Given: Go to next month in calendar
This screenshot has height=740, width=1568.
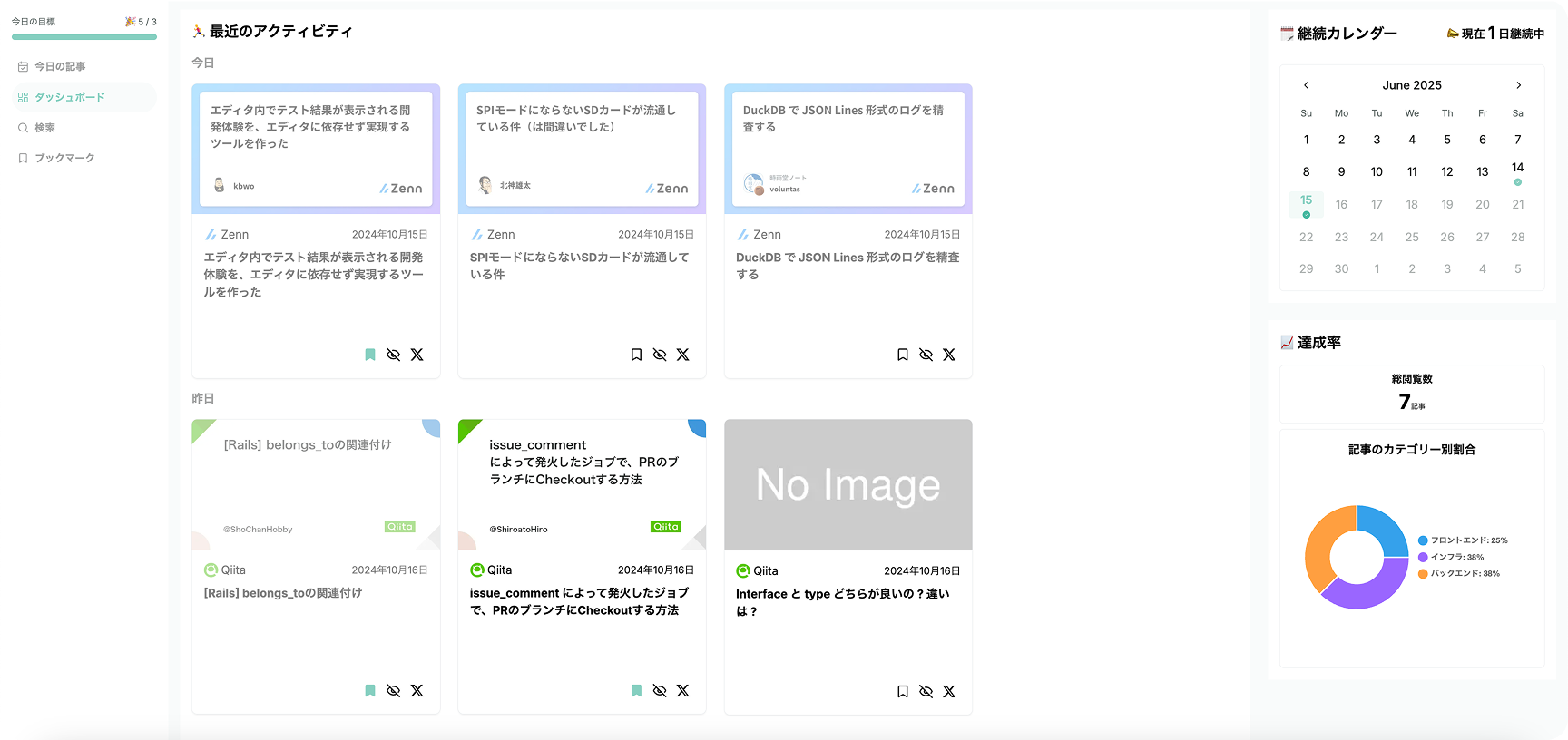Looking at the screenshot, I should (x=1518, y=85).
